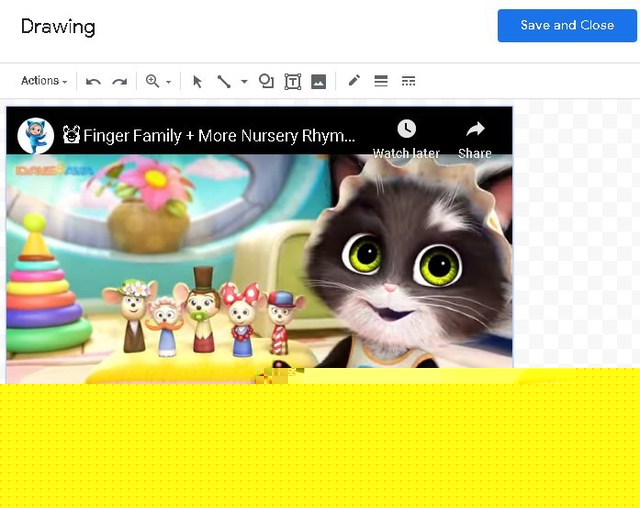Expand the line type dropdown arrow
640x508 pixels.
click(244, 81)
